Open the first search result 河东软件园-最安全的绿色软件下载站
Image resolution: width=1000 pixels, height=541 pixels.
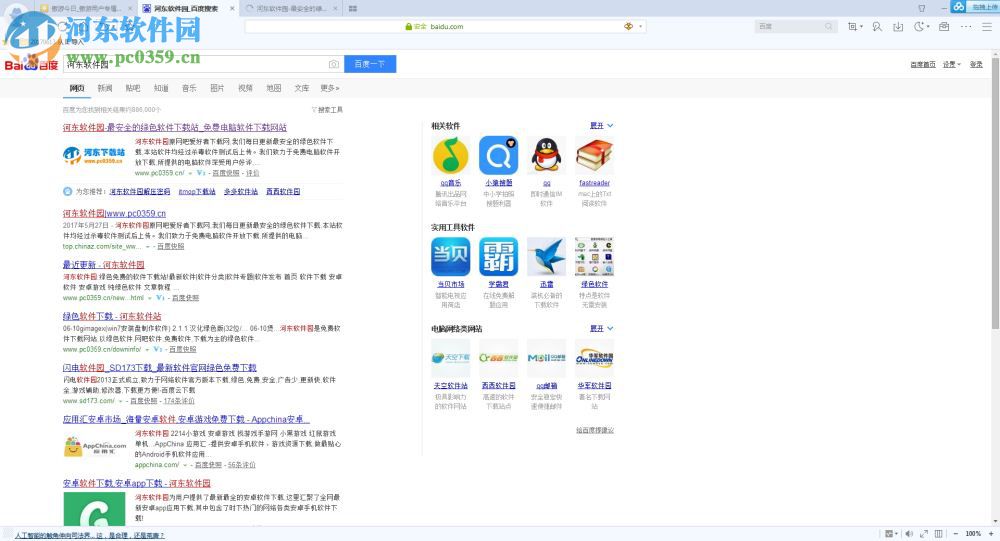[x=175, y=128]
